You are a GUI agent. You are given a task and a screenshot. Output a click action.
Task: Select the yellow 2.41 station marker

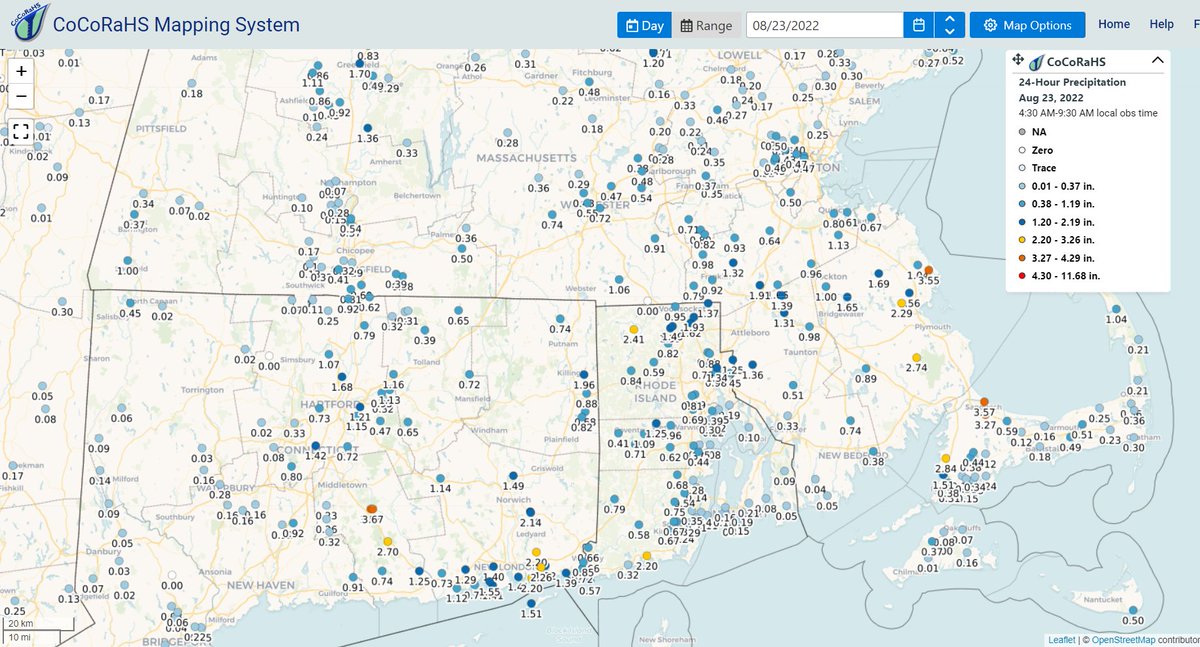click(633, 328)
